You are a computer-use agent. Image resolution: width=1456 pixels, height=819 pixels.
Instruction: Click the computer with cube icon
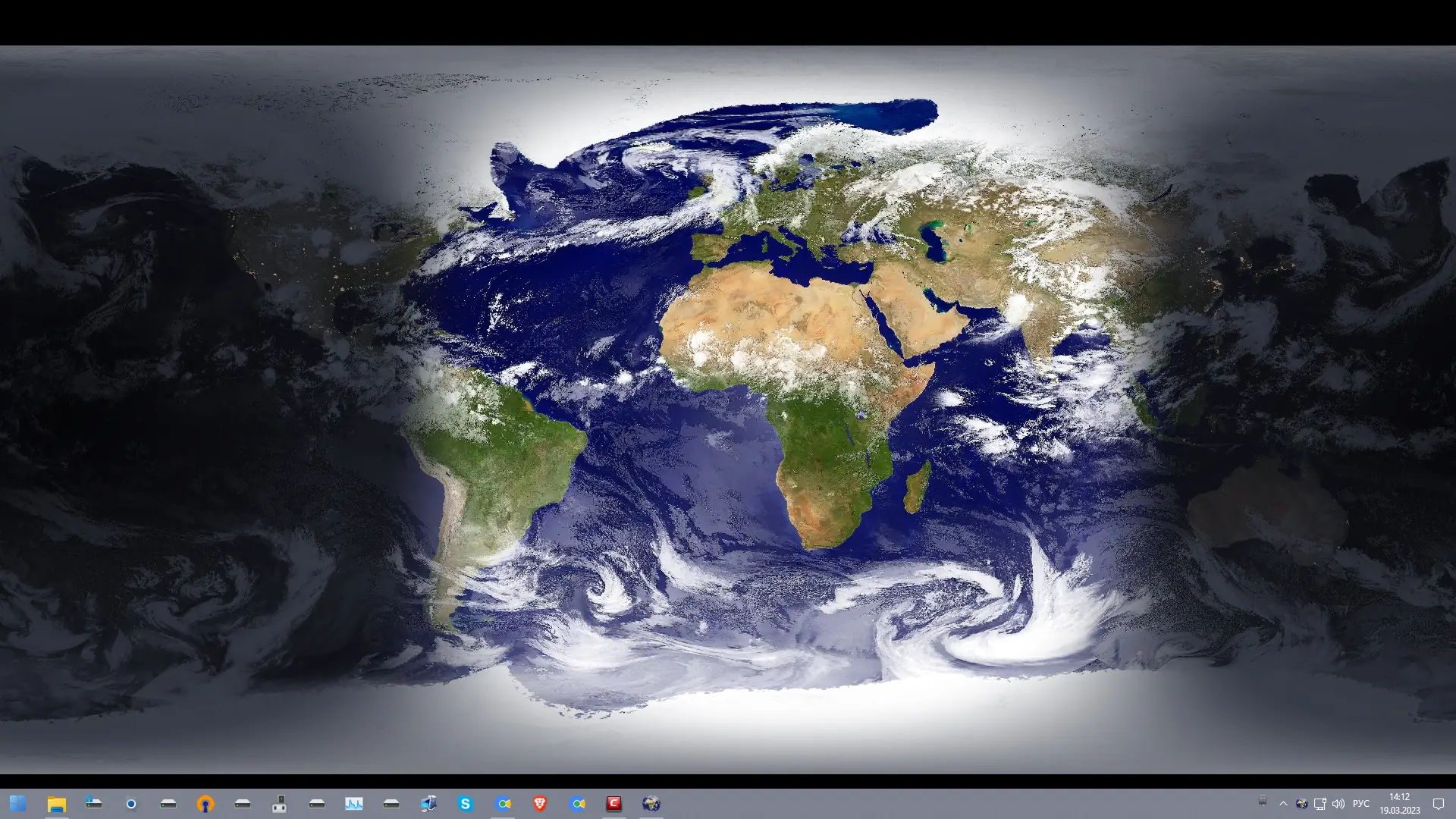tap(428, 803)
